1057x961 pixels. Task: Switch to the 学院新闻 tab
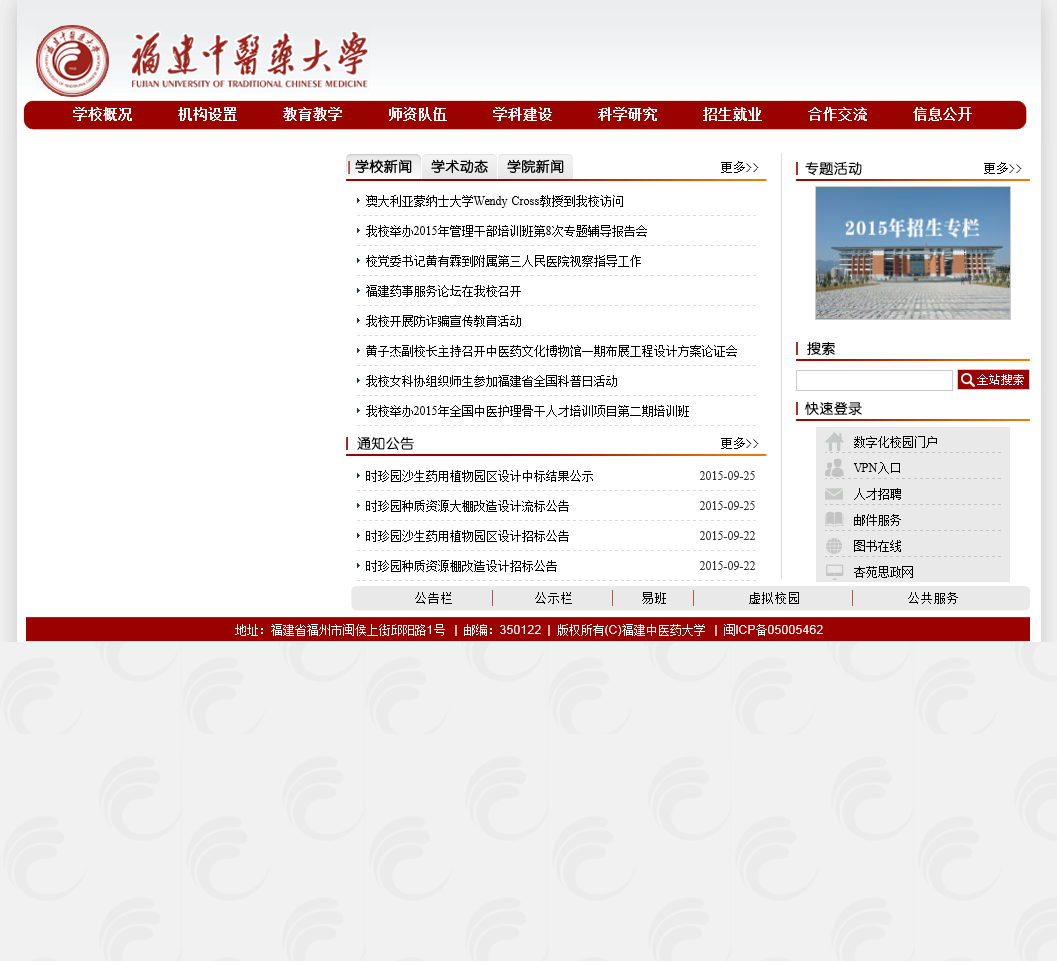click(x=535, y=166)
